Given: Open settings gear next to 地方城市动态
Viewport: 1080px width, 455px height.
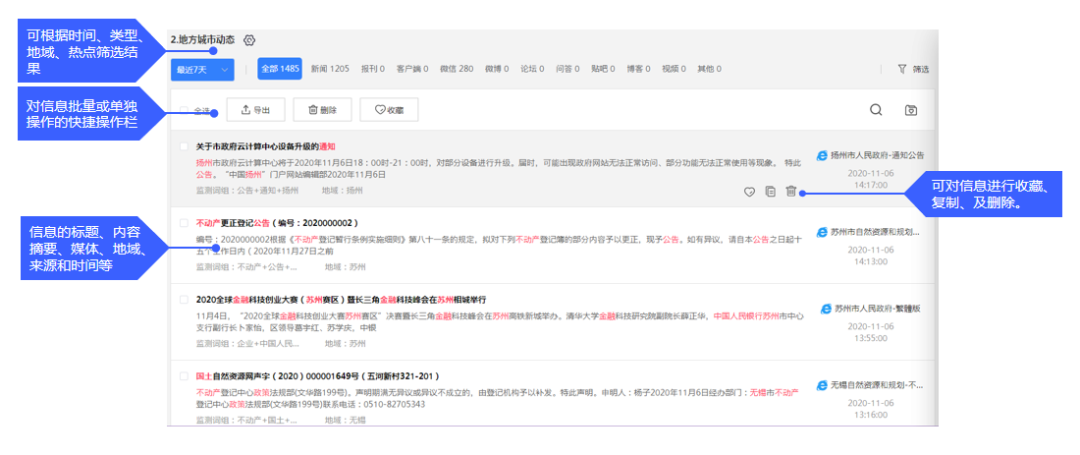Looking at the screenshot, I should [x=250, y=40].
